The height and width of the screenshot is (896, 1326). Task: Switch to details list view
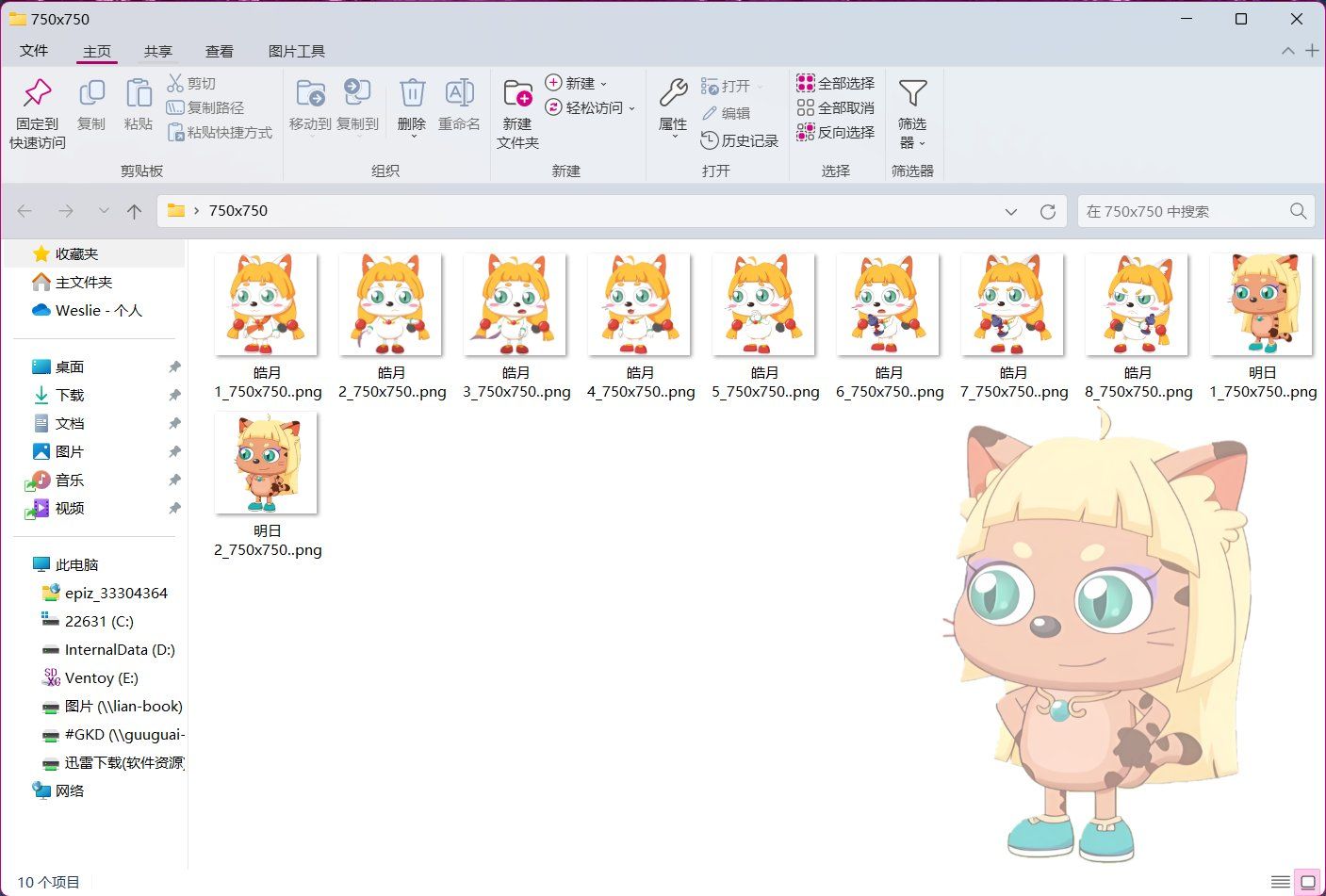pyautogui.click(x=1280, y=882)
